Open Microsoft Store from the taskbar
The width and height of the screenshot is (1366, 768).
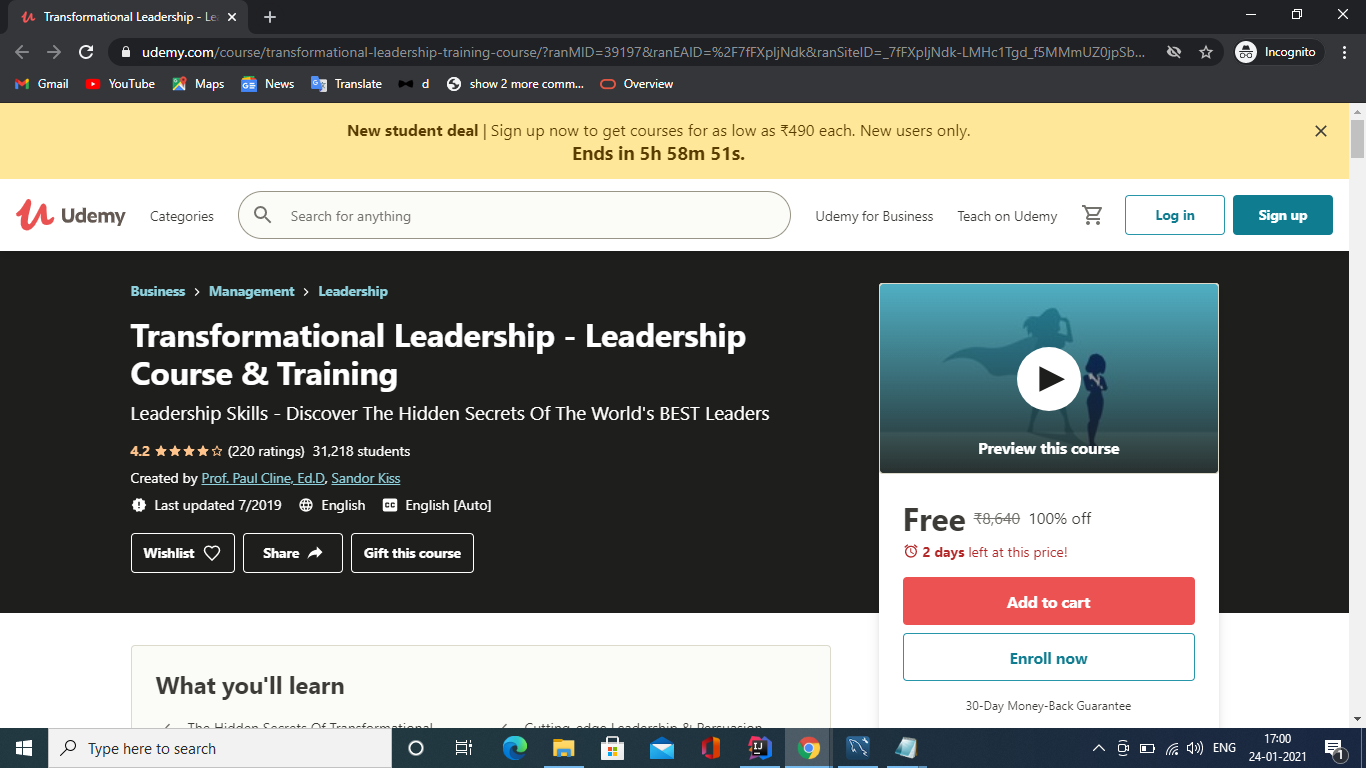click(x=612, y=748)
